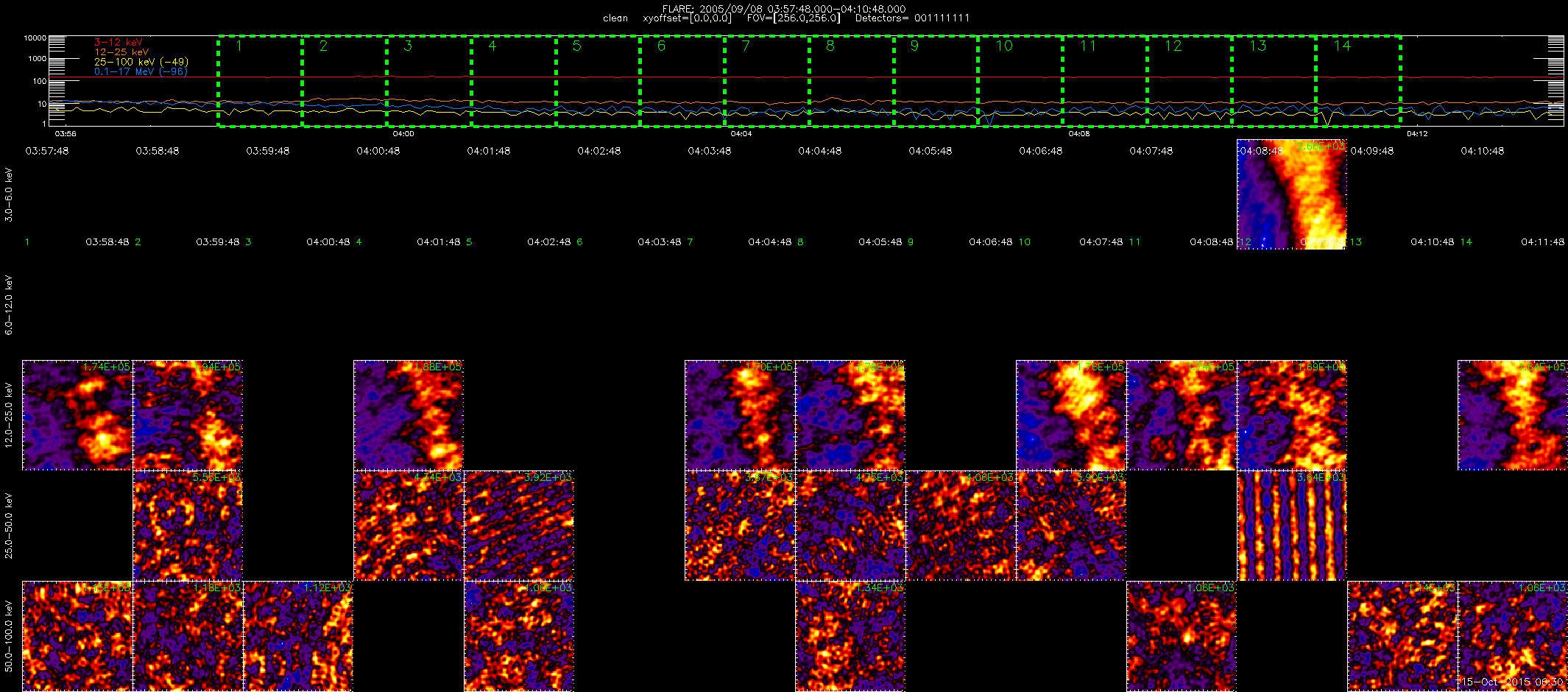Click the '6.0-12.0 keV' row label
1568x692 pixels.
click(x=9, y=305)
